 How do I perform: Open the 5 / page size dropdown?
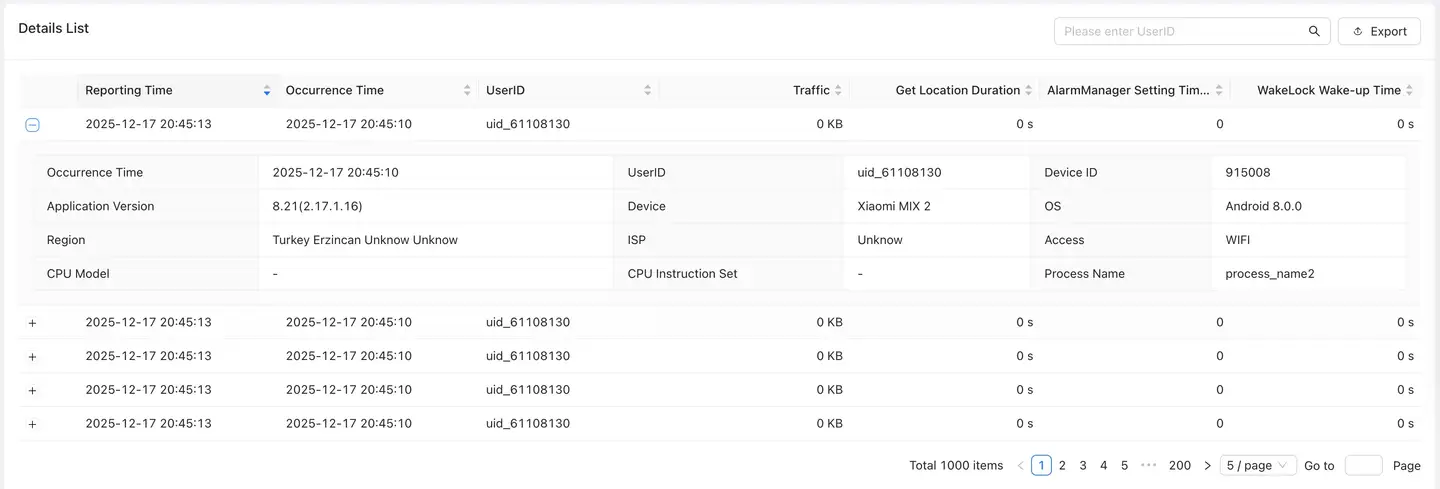click(x=1258, y=466)
